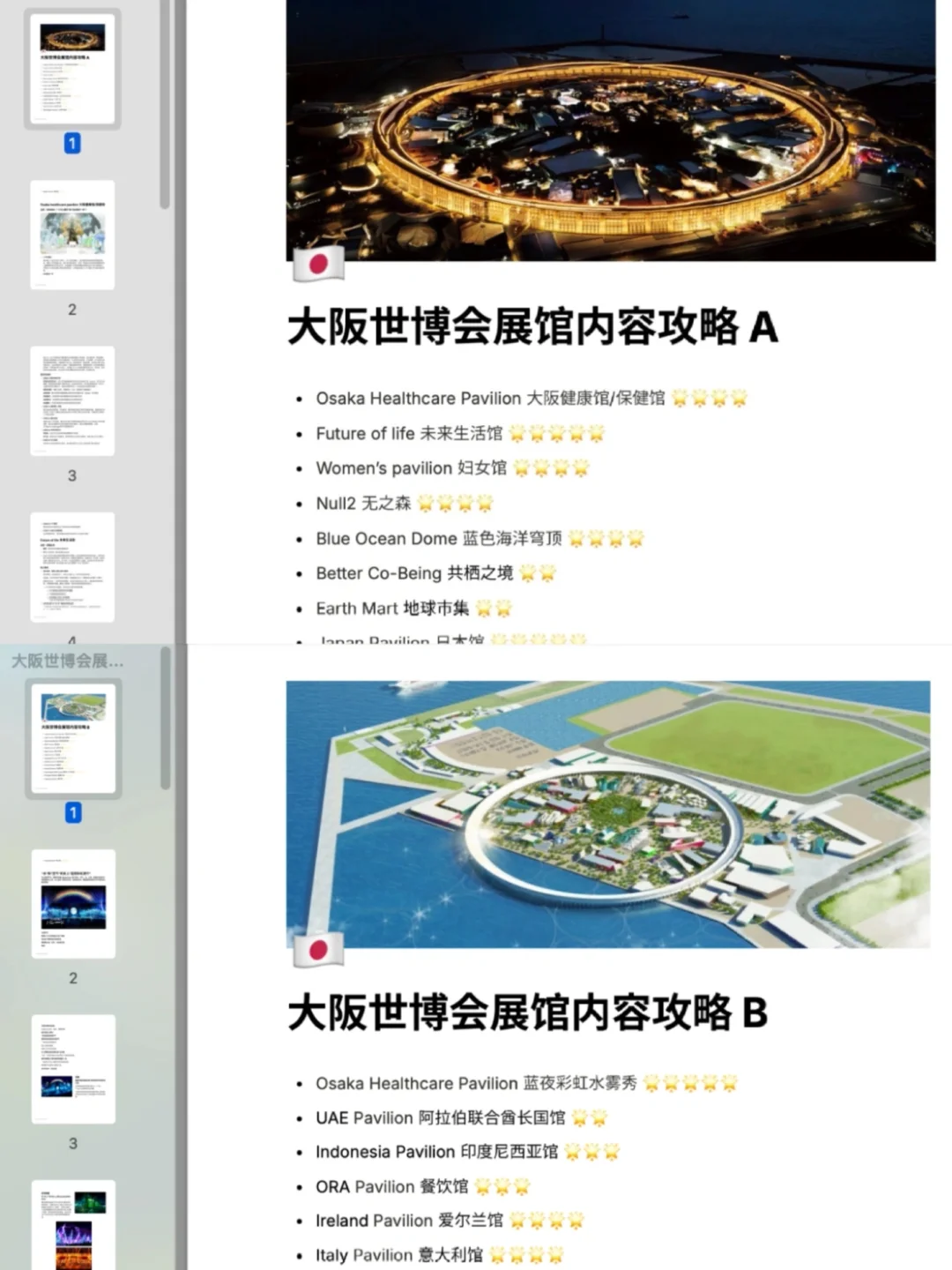Click the daytime Expo site map illustration
This screenshot has height=1270, width=952.
(x=608, y=814)
